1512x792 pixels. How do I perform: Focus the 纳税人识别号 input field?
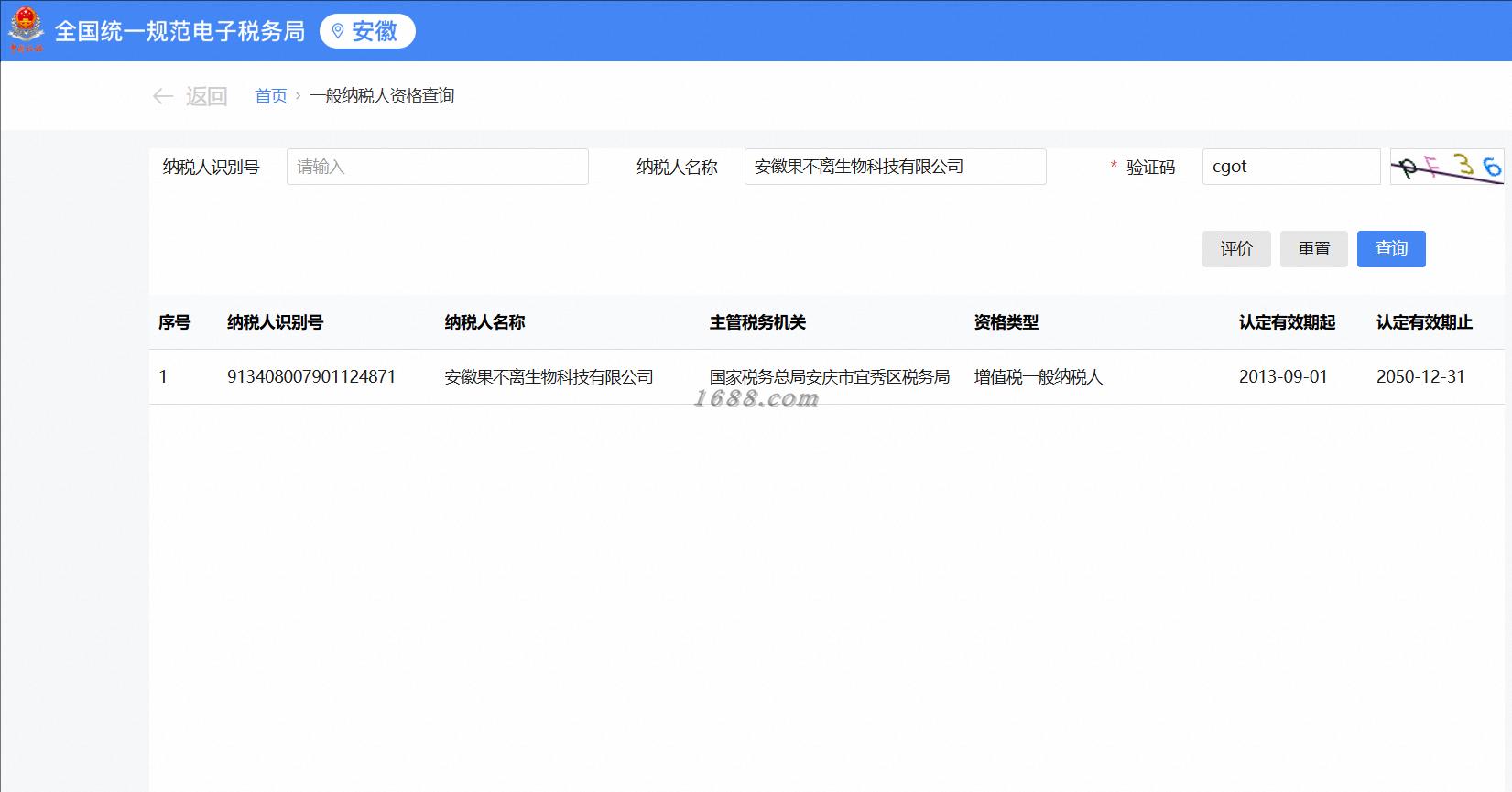click(x=438, y=167)
